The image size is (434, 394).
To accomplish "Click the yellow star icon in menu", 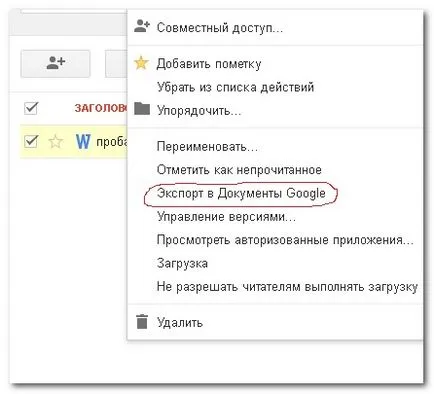I will tap(141, 63).
